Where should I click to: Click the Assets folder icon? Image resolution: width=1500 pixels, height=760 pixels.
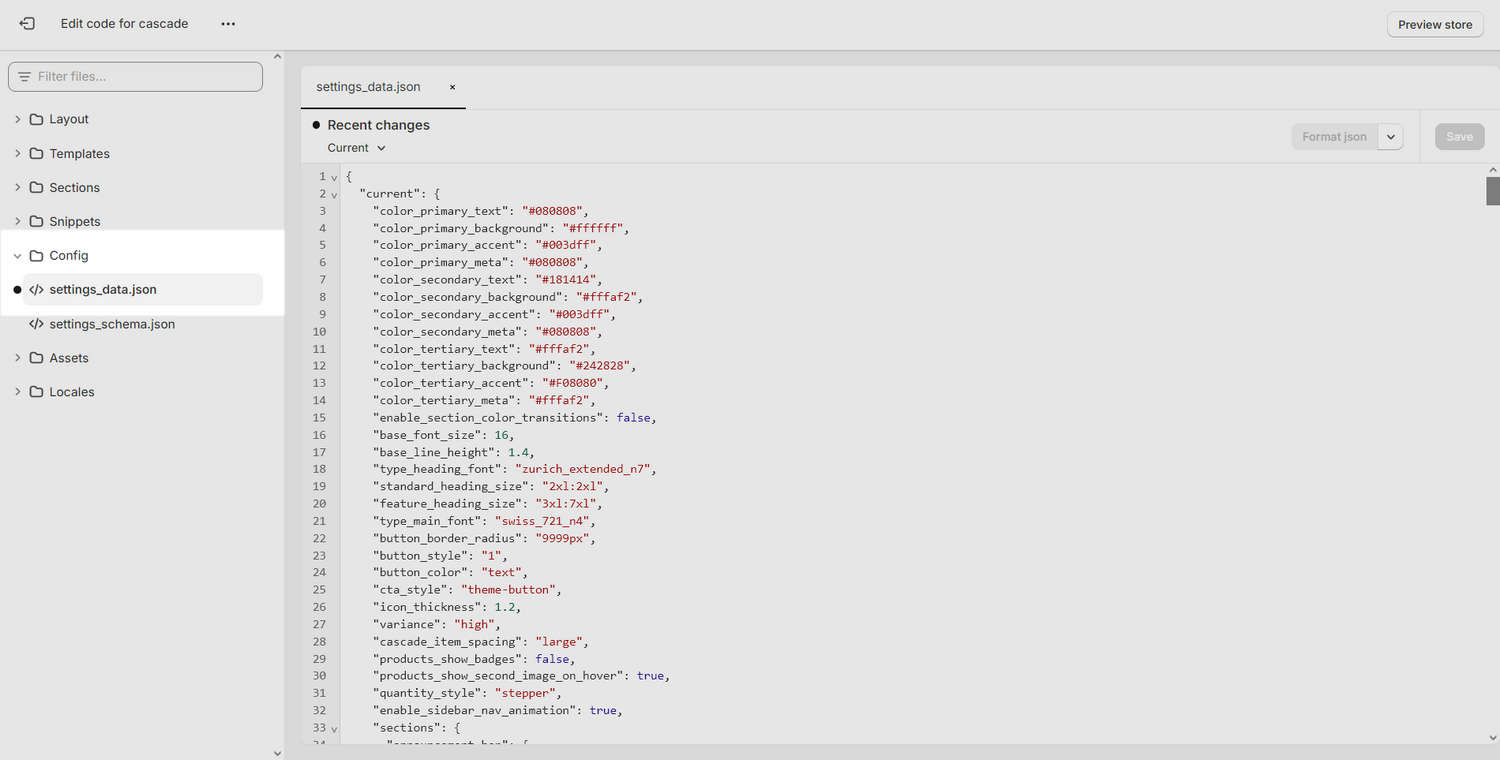point(37,357)
